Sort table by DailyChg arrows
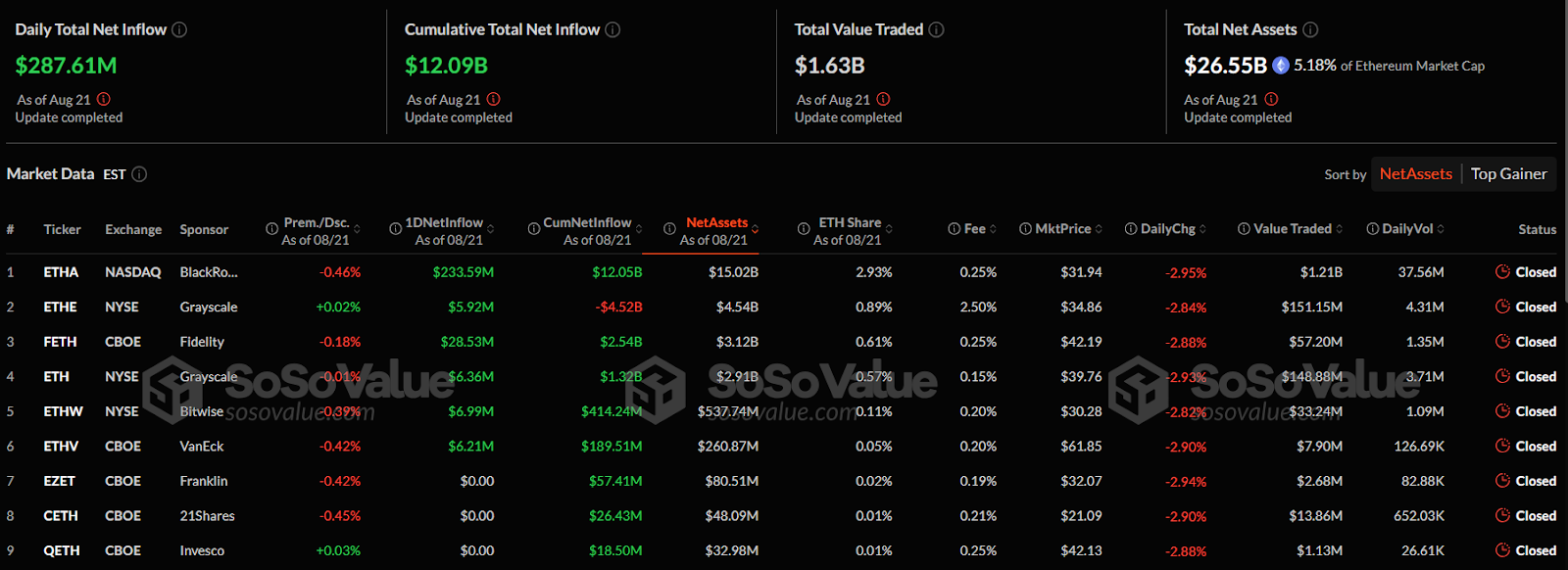Viewport: 1568px width, 570px height. click(x=1202, y=229)
